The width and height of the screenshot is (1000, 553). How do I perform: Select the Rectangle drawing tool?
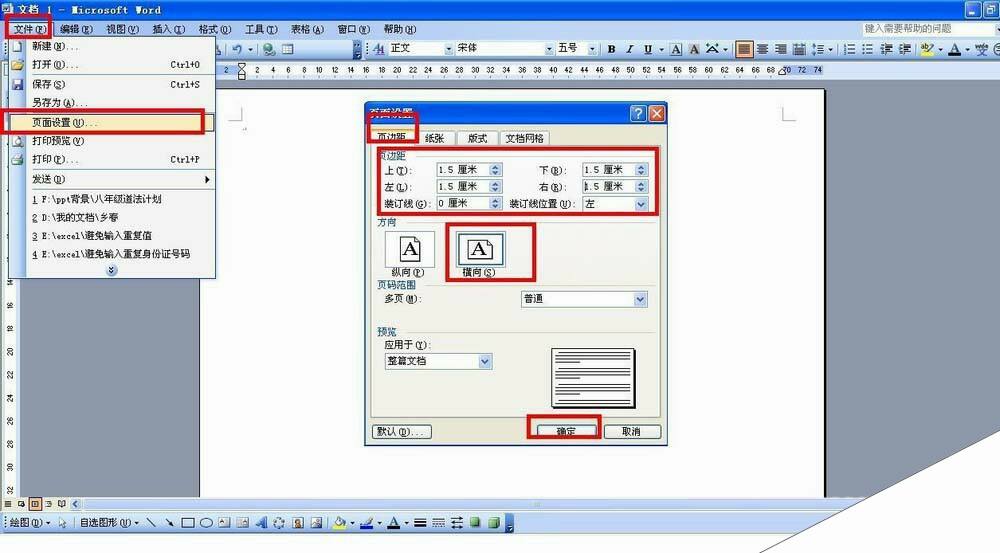[188, 522]
